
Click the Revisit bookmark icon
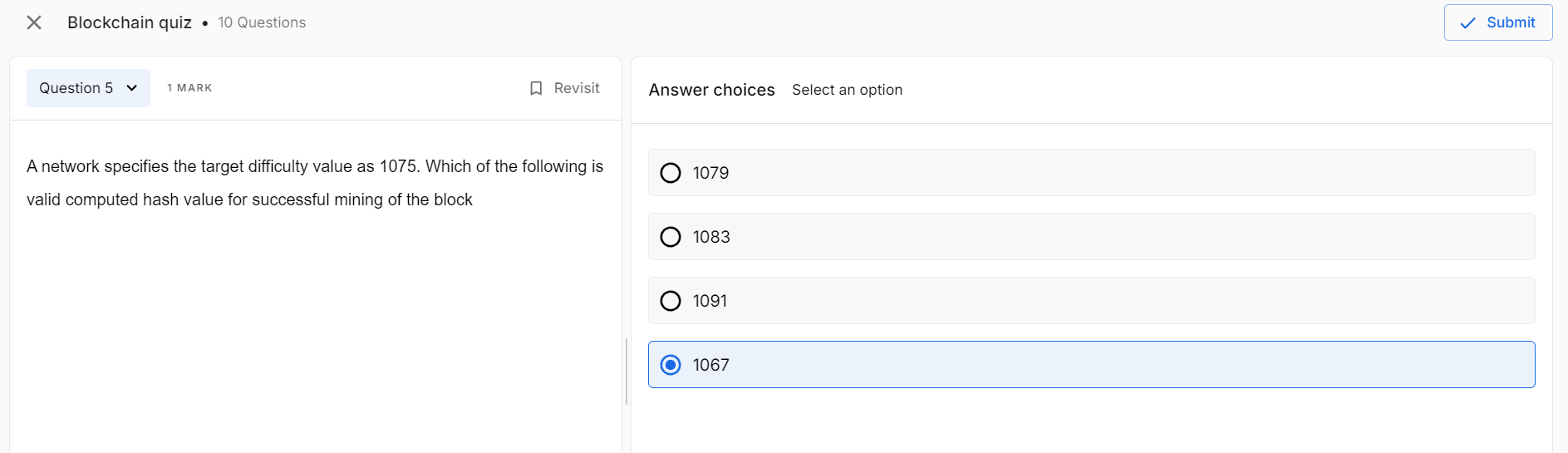coord(536,88)
